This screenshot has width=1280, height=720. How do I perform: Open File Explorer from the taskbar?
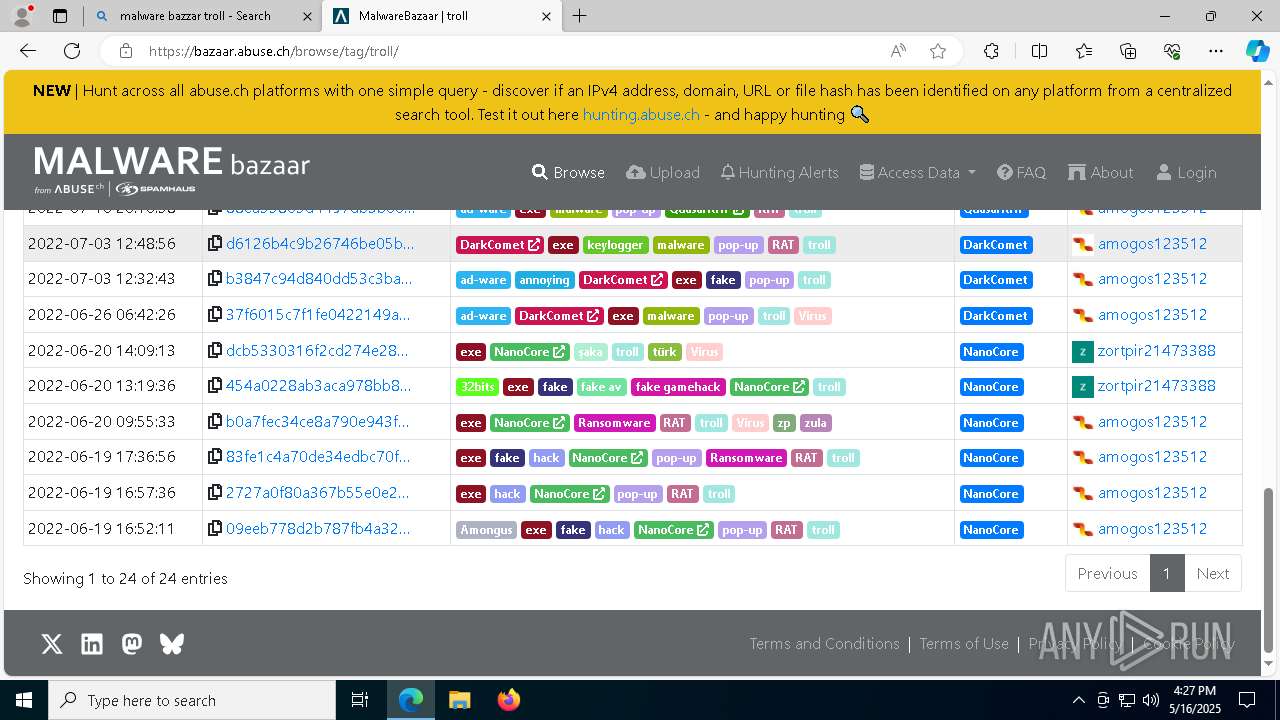pyautogui.click(x=459, y=700)
